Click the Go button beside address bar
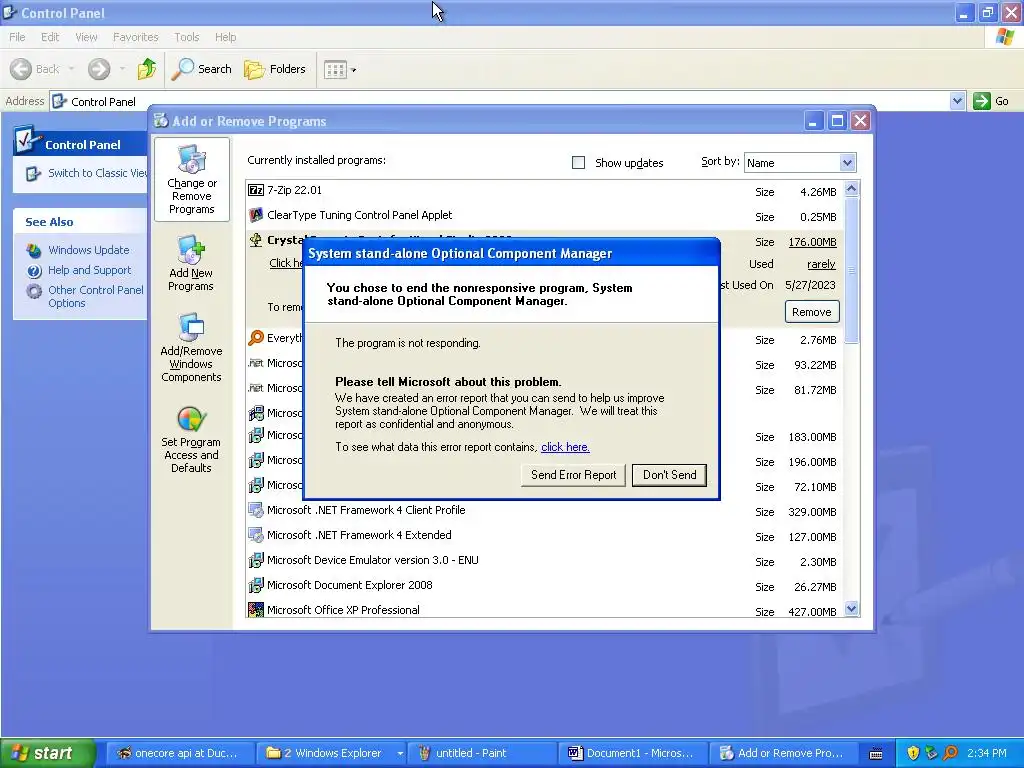The width and height of the screenshot is (1024, 768). (x=991, y=101)
